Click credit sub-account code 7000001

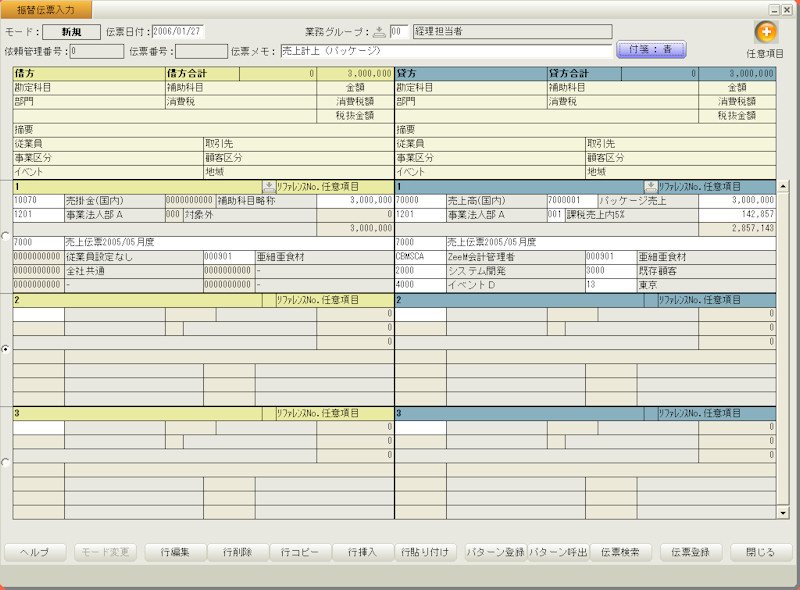tap(572, 201)
